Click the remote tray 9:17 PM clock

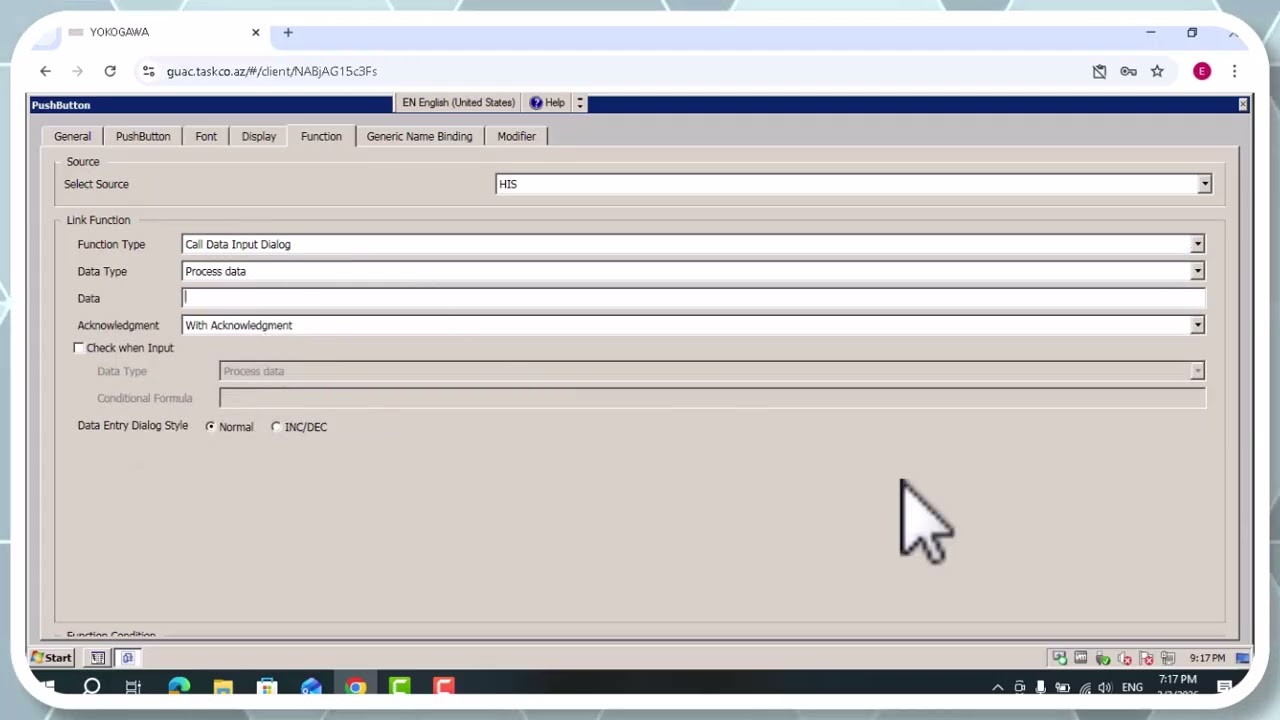pyautogui.click(x=1207, y=658)
